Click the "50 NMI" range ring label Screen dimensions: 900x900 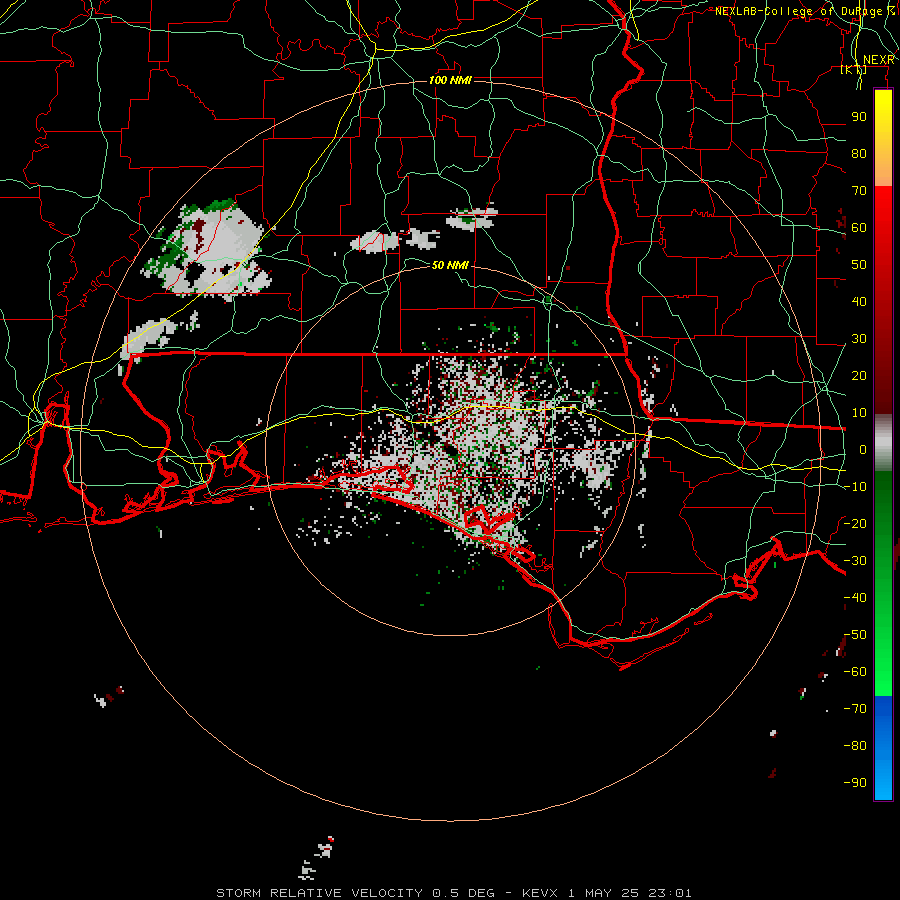[450, 265]
